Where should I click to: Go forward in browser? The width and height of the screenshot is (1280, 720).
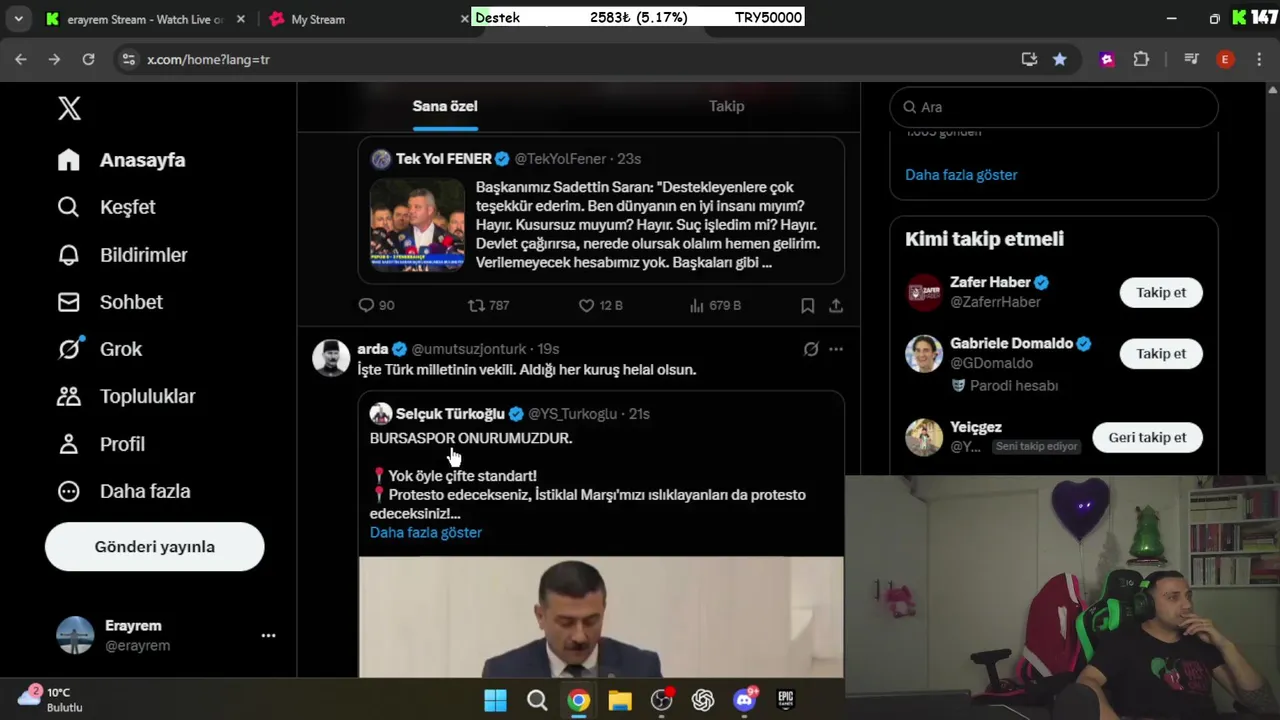pyautogui.click(x=54, y=60)
